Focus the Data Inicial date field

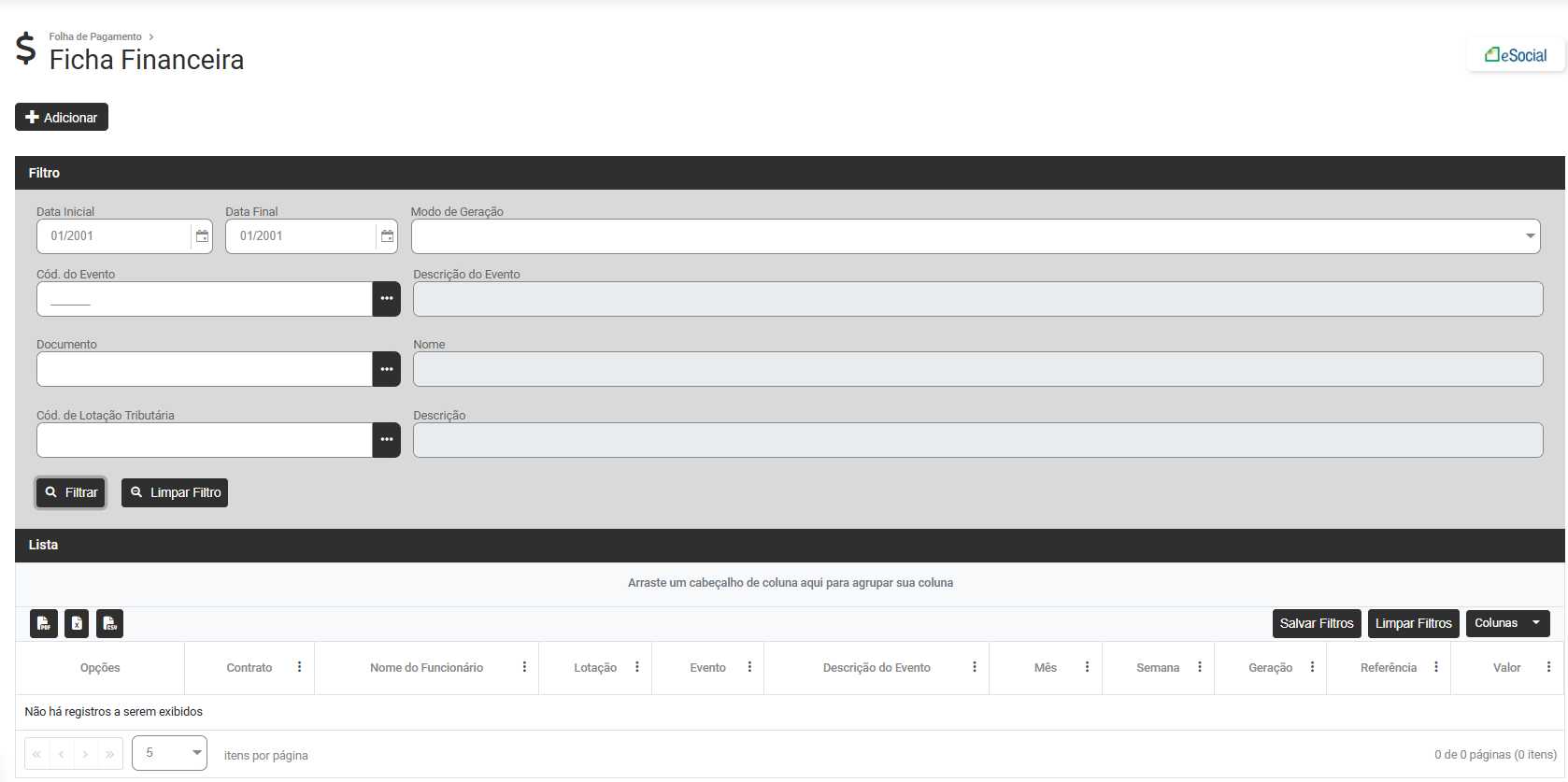(x=114, y=236)
